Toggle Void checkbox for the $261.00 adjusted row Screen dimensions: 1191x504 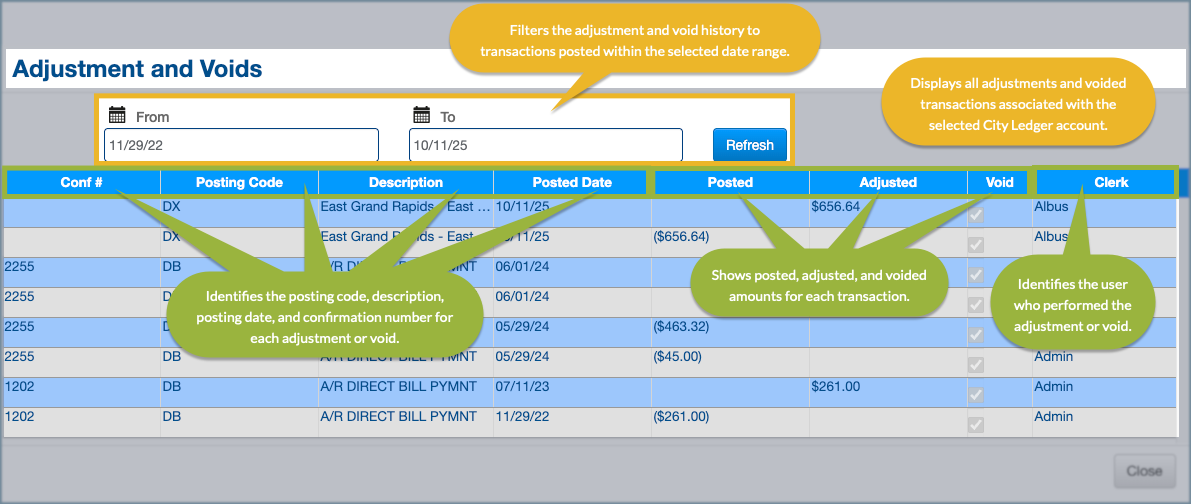click(x=976, y=395)
